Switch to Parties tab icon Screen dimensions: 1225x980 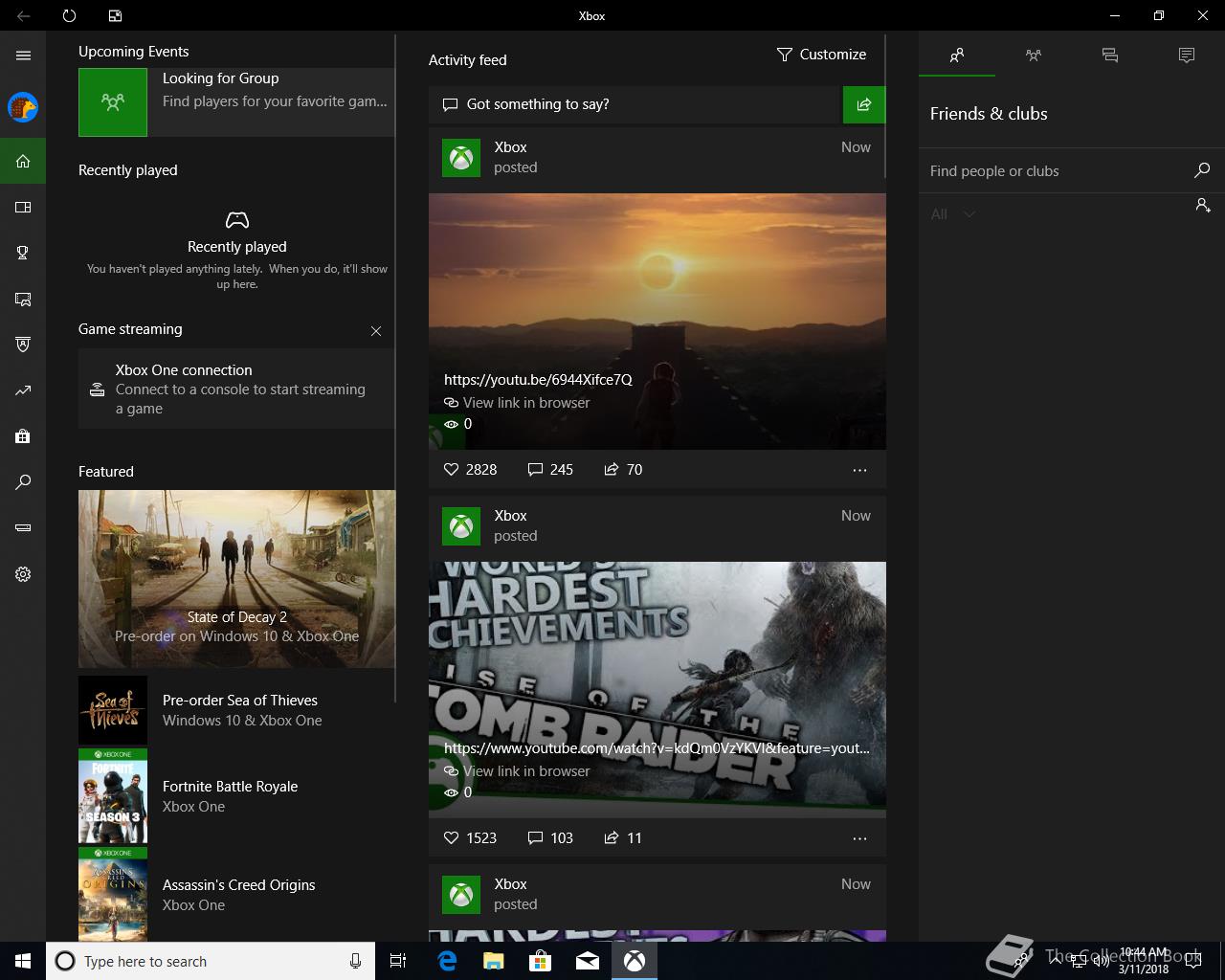pos(1034,56)
